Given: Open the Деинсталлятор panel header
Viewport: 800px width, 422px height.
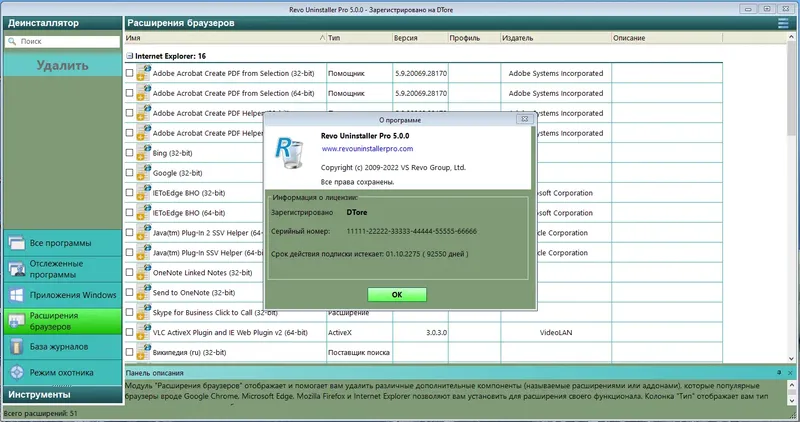Looking at the screenshot, I should coord(63,23).
